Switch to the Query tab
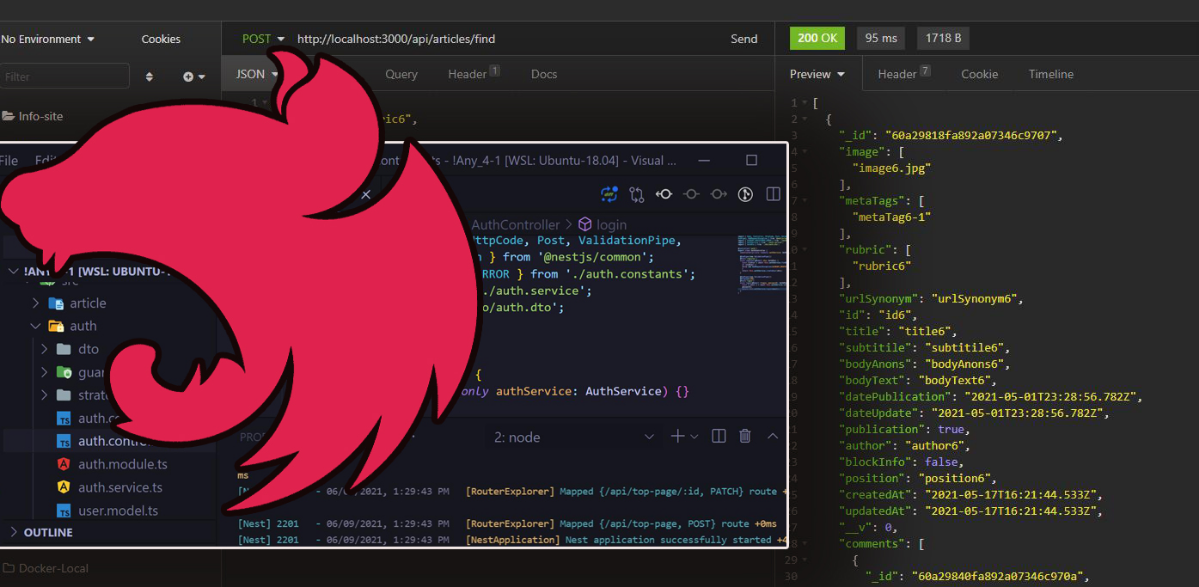1199x587 pixels. click(x=401, y=74)
